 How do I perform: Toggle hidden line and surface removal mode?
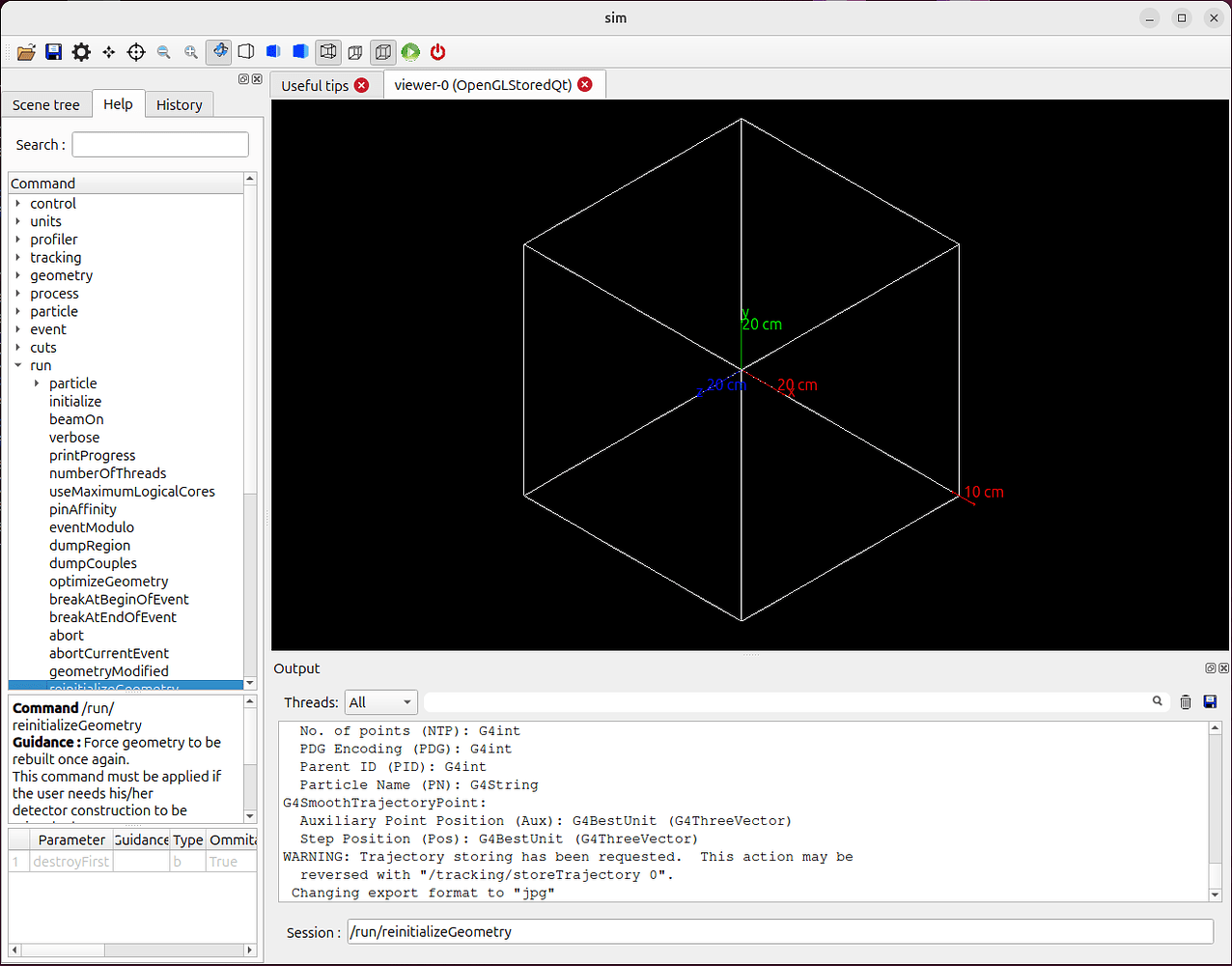[x=327, y=52]
